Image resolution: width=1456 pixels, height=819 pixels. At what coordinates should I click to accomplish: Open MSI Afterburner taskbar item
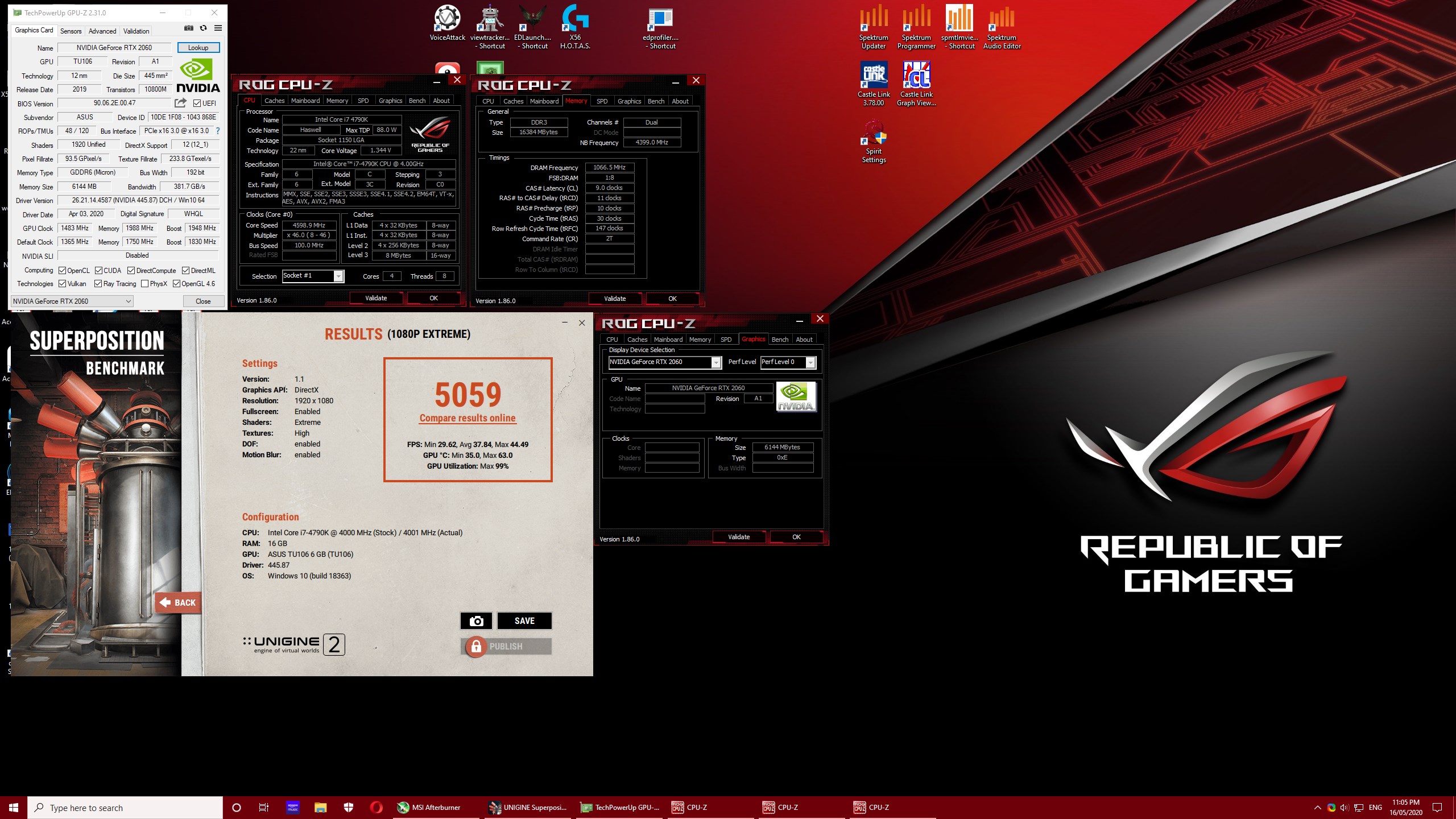click(x=435, y=808)
